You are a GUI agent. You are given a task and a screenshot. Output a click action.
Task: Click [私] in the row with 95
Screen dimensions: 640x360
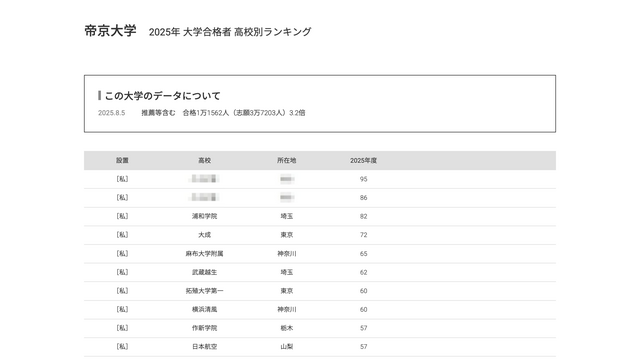click(x=122, y=179)
